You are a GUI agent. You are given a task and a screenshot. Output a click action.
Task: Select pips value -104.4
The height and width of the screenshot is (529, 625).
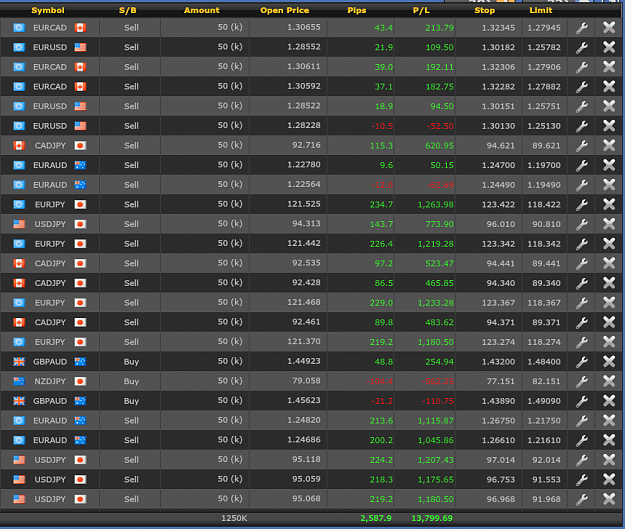click(379, 382)
